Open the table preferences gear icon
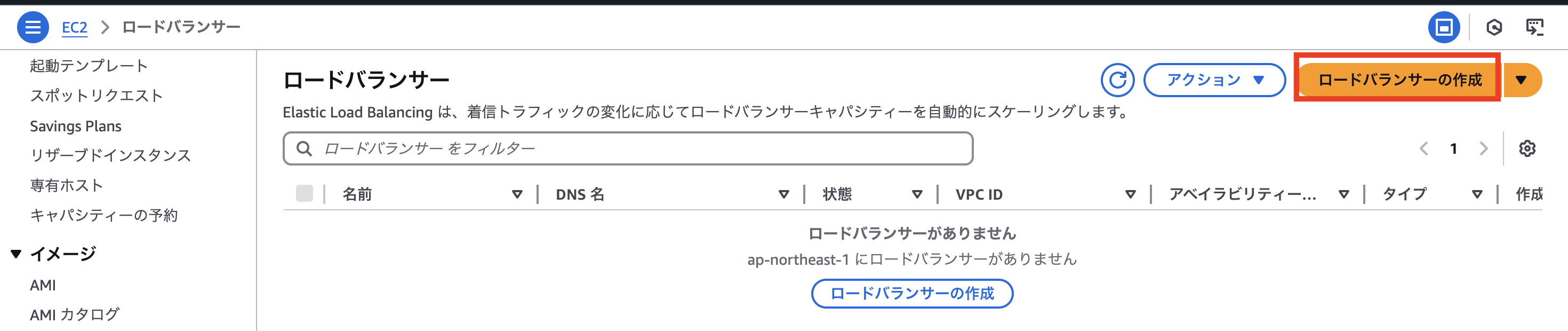The image size is (1568, 331). click(1526, 148)
